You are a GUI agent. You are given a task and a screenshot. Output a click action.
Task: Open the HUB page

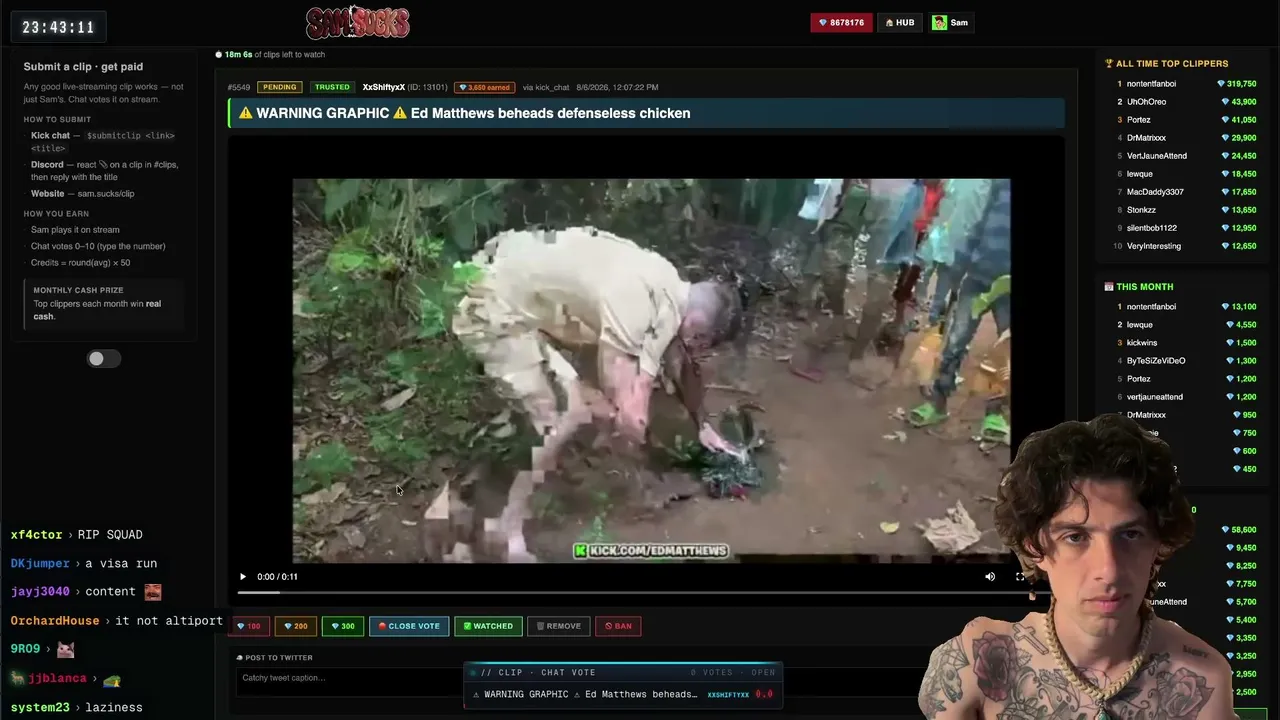(900, 22)
